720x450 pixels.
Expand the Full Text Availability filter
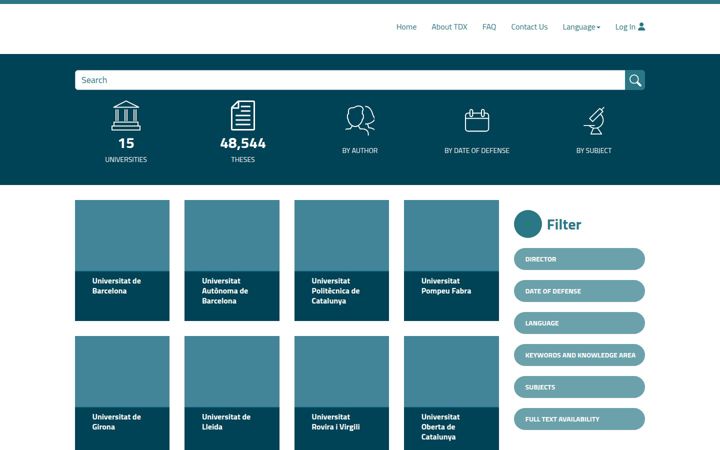[579, 419]
